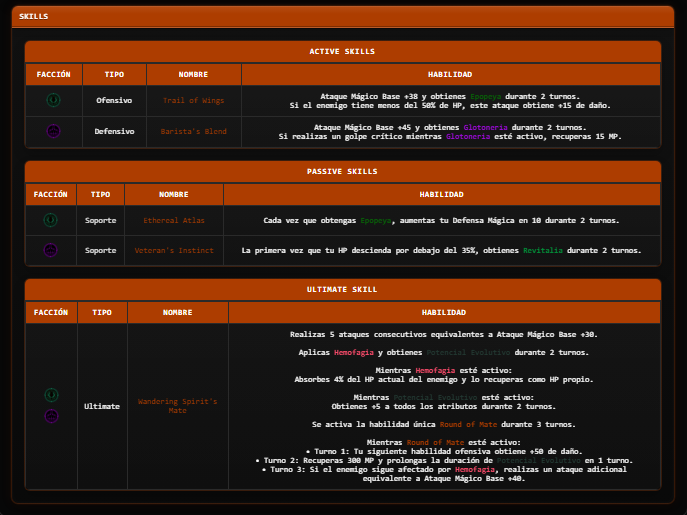Select the SKILLS panel header
687x515 pixels.
click(x=343, y=17)
